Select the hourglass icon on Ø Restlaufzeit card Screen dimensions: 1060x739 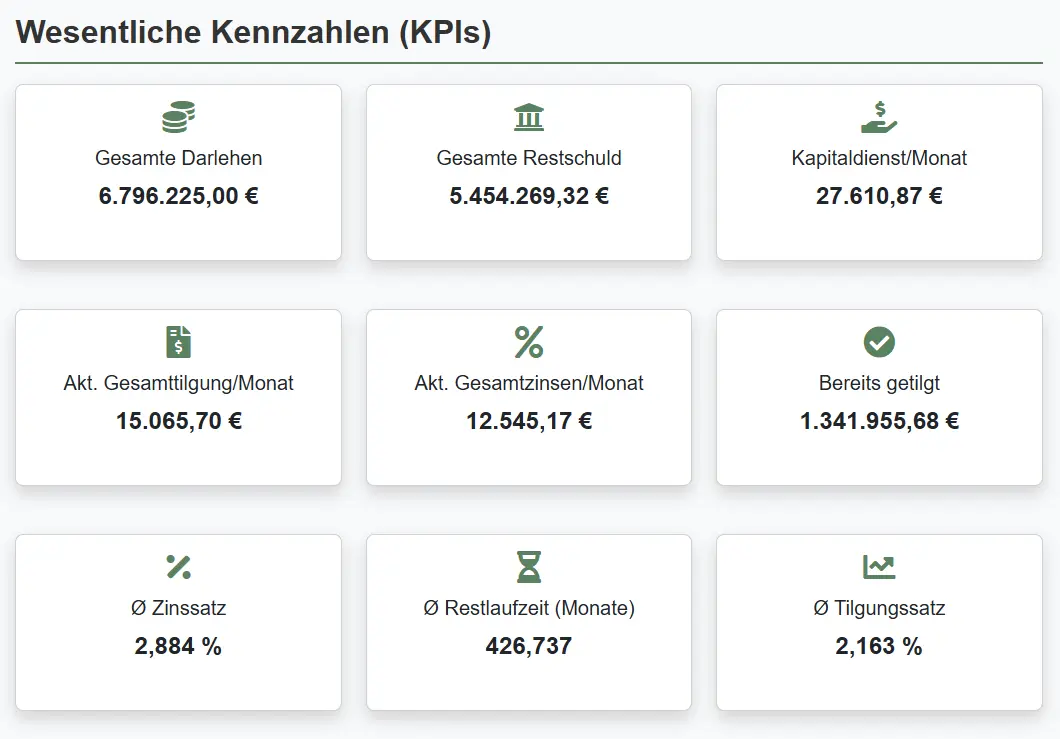(x=528, y=566)
